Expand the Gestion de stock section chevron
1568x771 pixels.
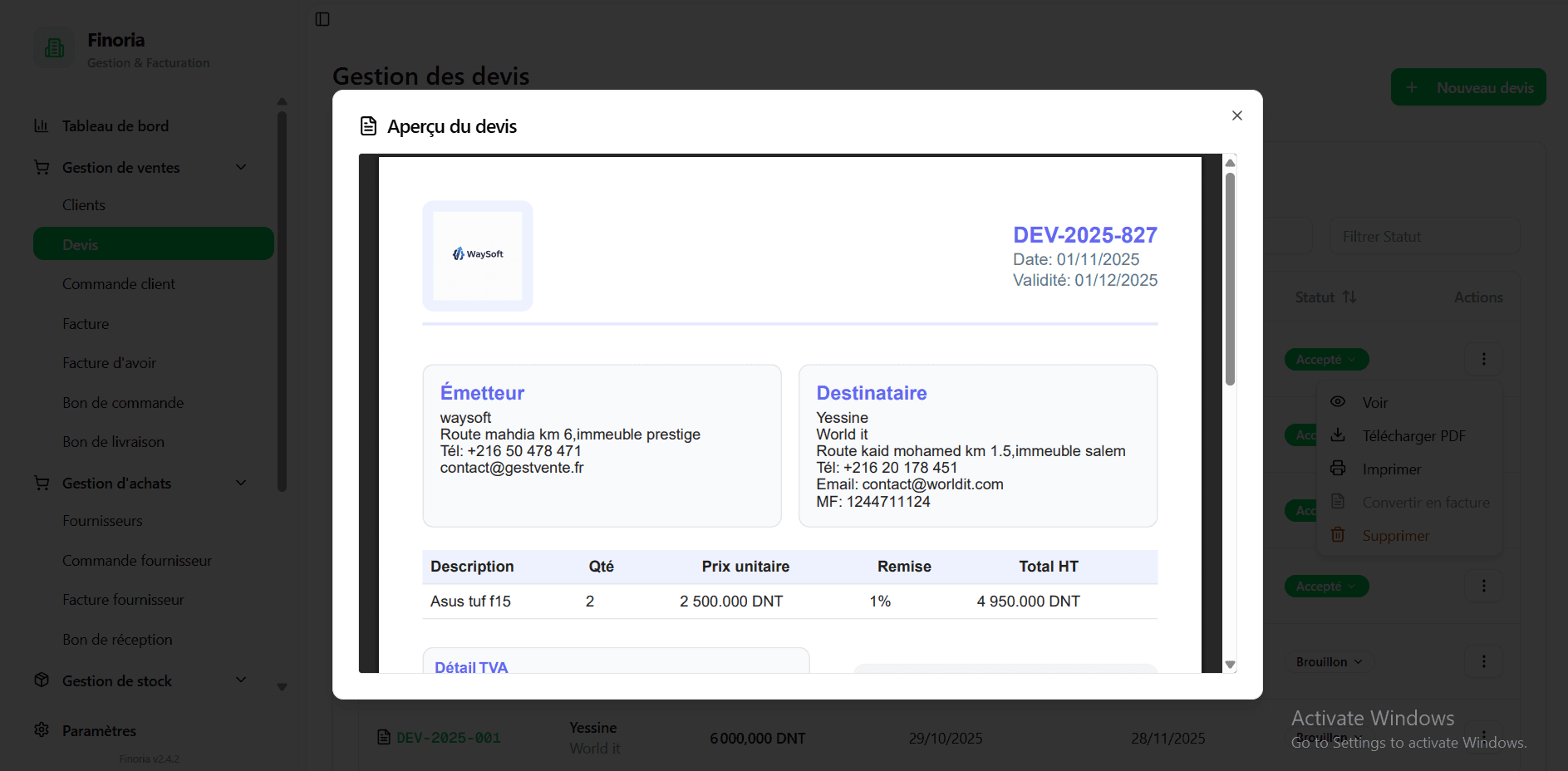[x=241, y=680]
